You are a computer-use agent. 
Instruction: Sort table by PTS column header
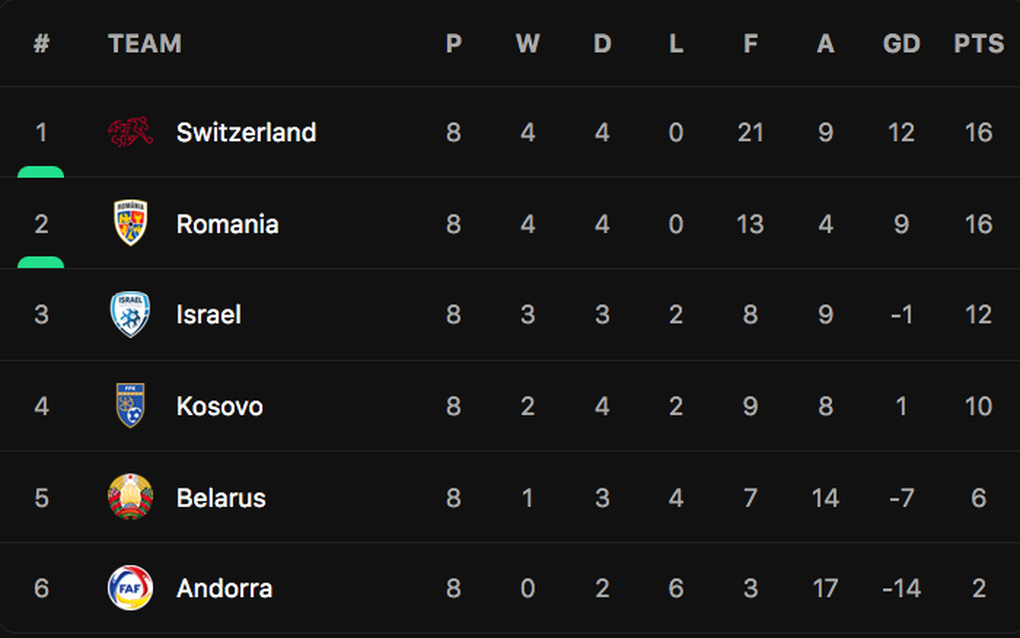[x=978, y=44]
